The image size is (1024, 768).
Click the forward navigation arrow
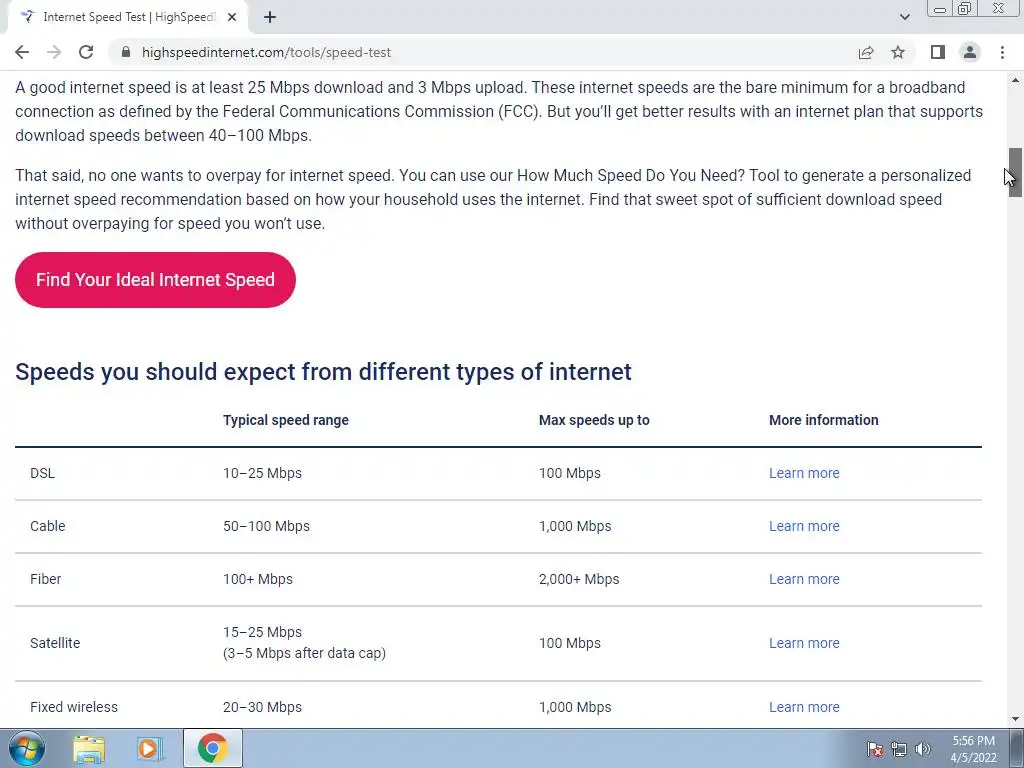(54, 52)
